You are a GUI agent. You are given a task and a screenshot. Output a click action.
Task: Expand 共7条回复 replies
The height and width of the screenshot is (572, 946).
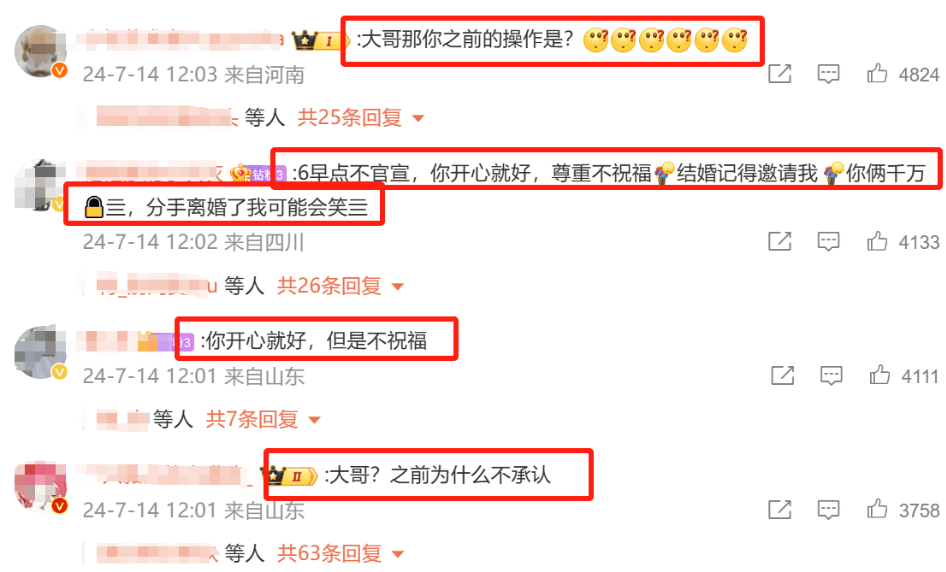[x=263, y=419]
